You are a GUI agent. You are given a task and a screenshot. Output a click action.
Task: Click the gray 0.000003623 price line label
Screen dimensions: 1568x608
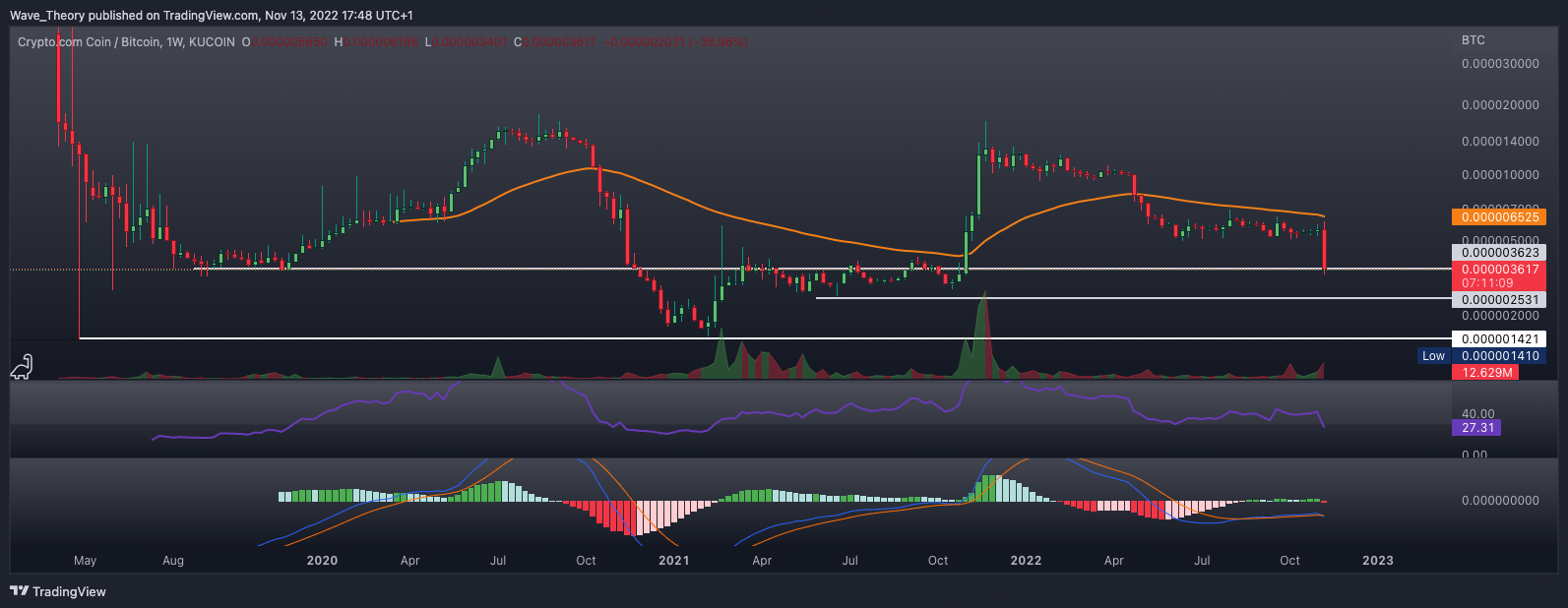click(1497, 252)
